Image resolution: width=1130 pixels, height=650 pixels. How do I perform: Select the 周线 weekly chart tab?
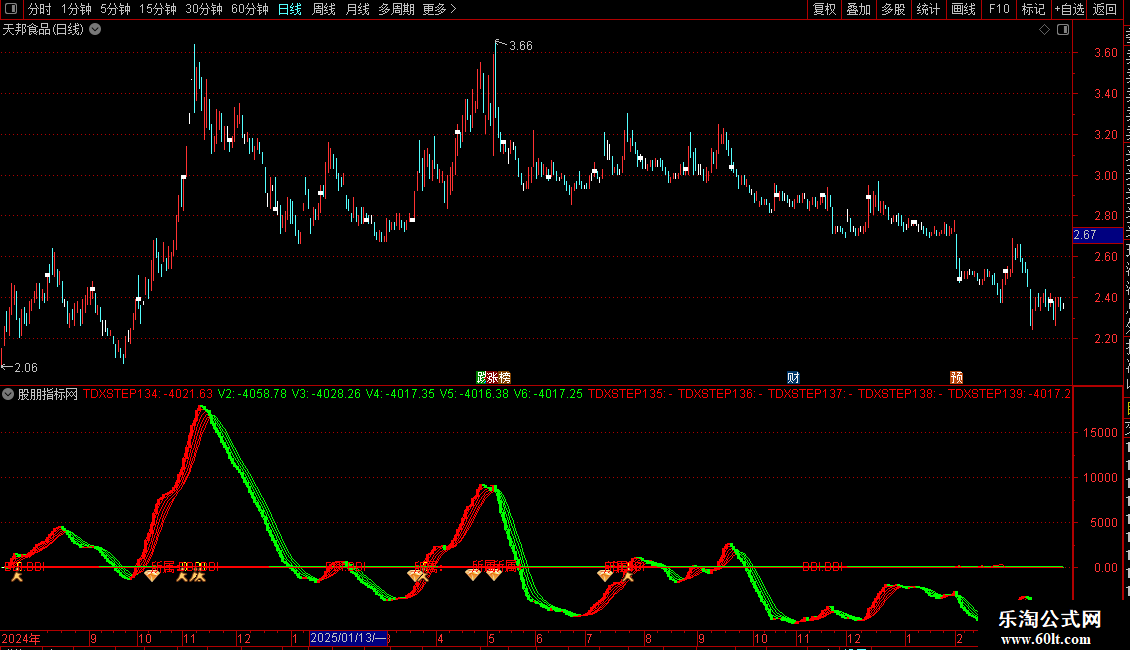click(324, 9)
